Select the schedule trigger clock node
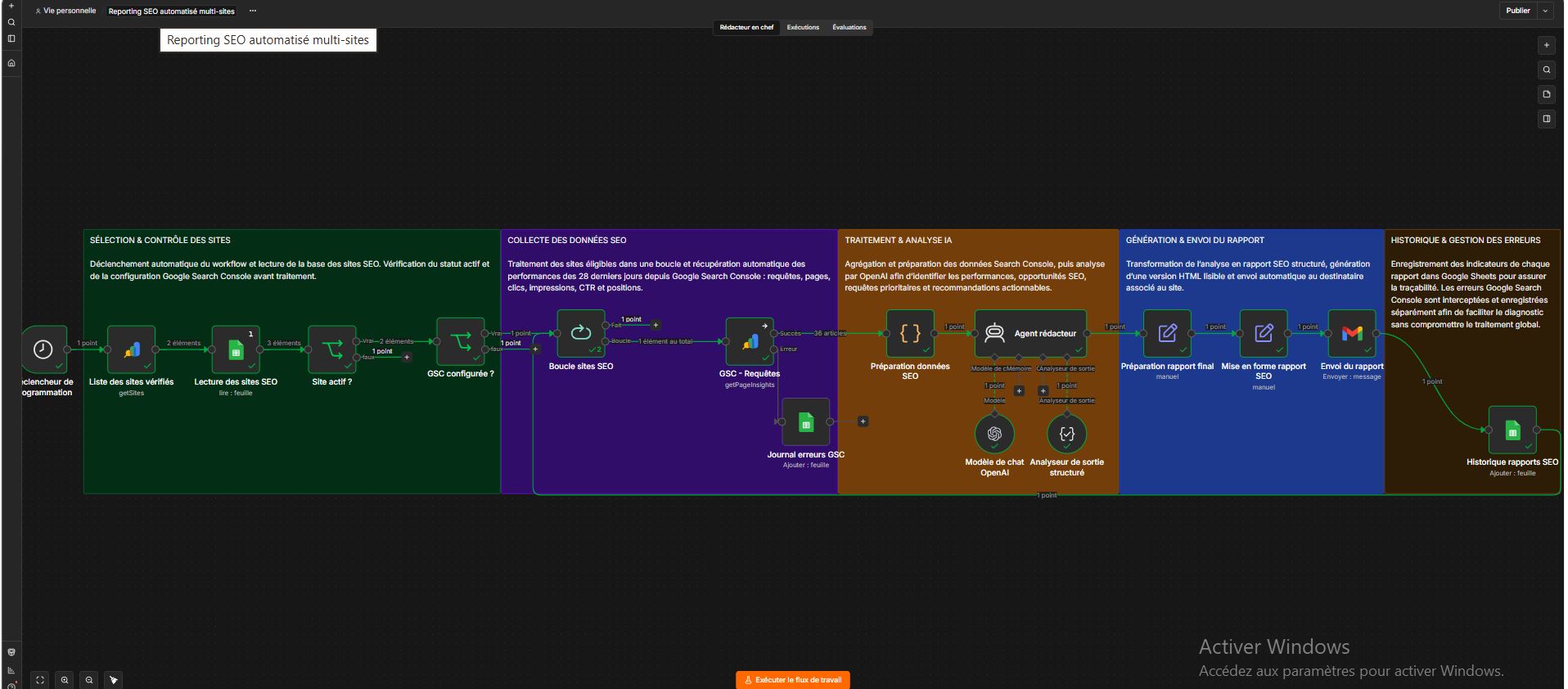Image resolution: width=1568 pixels, height=689 pixels. pos(43,349)
